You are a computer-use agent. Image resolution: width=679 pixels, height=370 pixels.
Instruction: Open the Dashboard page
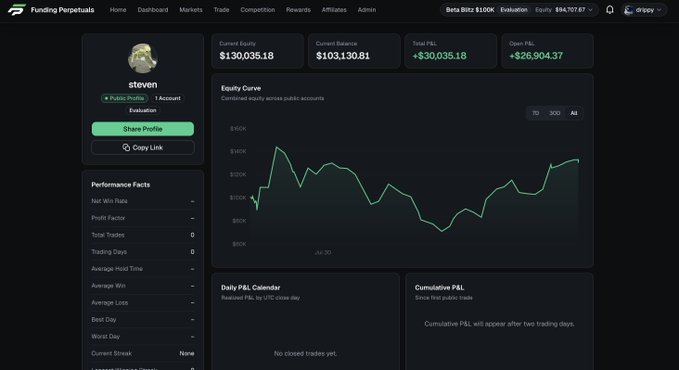pos(153,10)
